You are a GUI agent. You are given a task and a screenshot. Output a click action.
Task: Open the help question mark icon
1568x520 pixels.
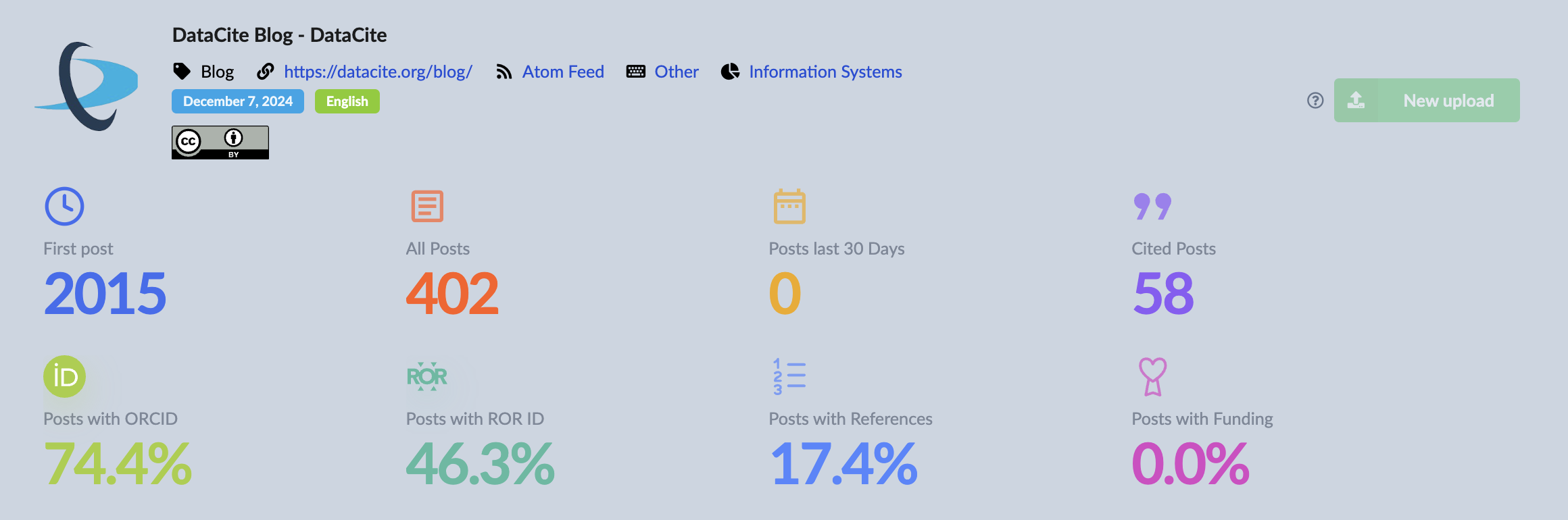(1315, 101)
